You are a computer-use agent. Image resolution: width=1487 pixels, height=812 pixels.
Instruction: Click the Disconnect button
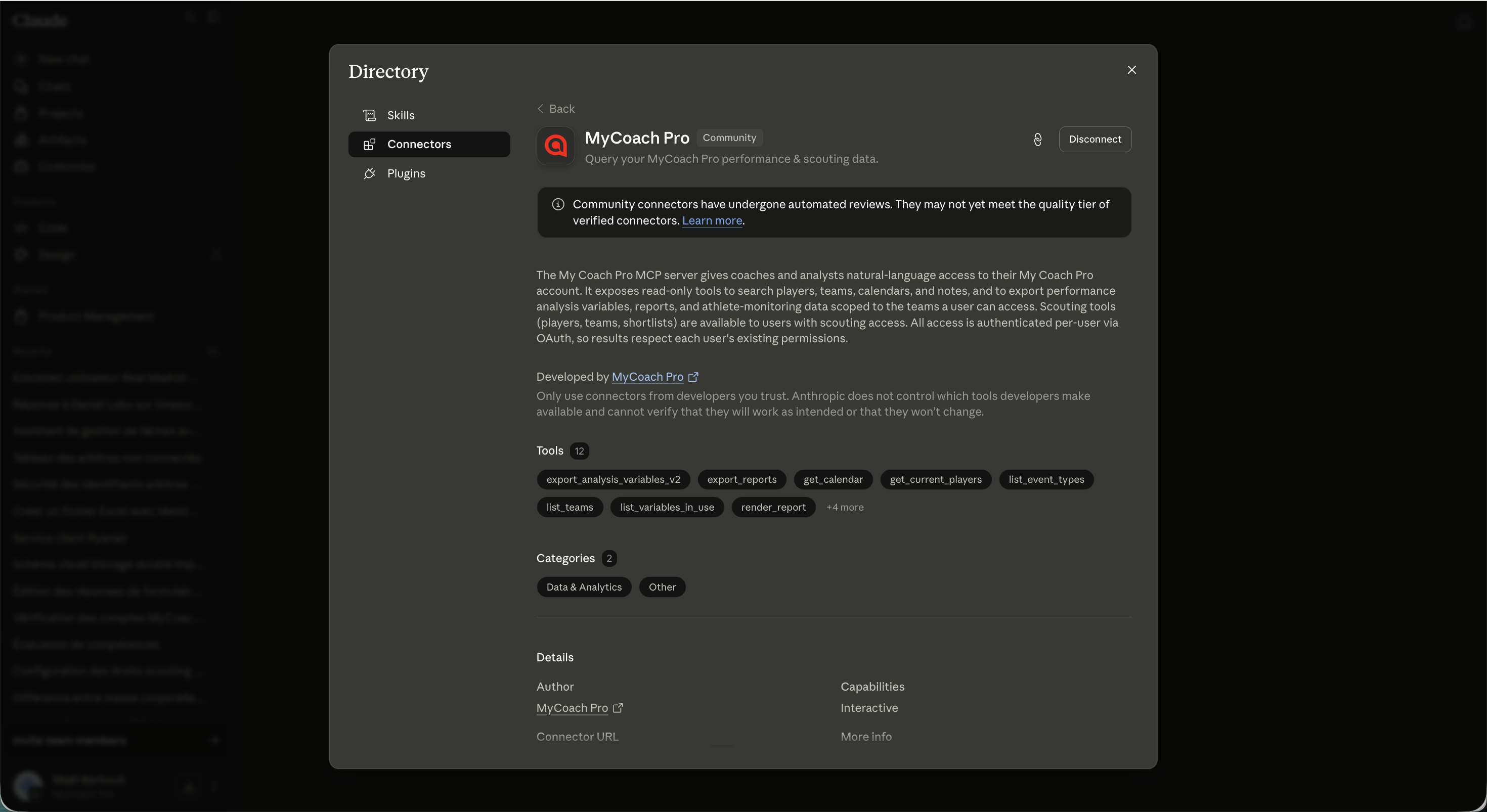pyautogui.click(x=1095, y=139)
